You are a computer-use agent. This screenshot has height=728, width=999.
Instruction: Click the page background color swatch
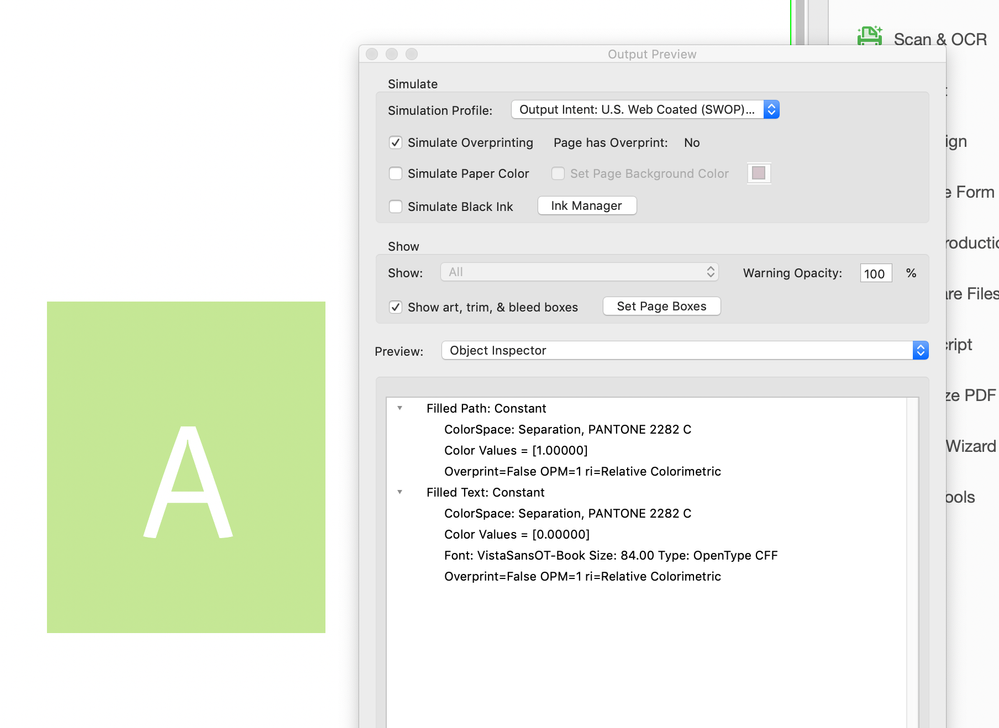(758, 173)
